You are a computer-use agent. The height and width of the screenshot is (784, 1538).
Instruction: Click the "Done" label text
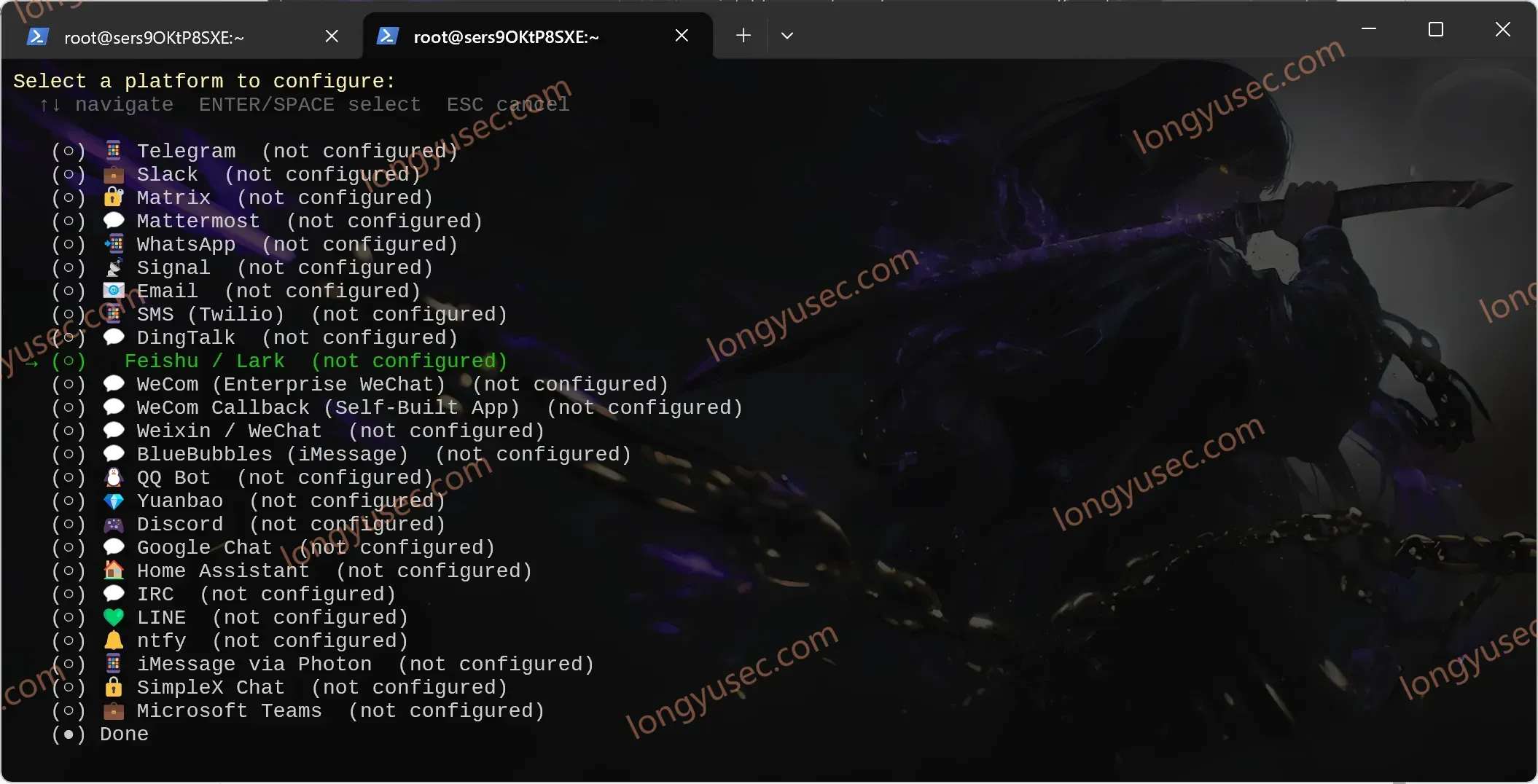pos(124,734)
